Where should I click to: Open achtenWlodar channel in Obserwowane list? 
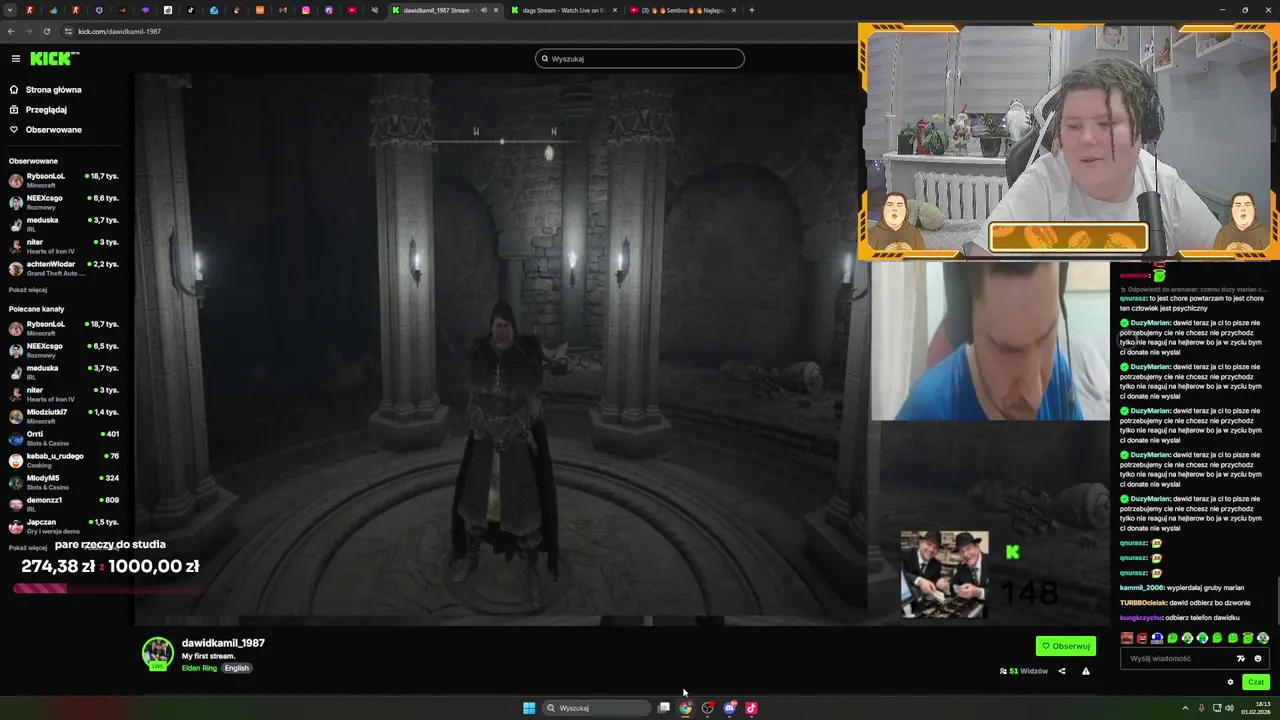tap(64, 268)
